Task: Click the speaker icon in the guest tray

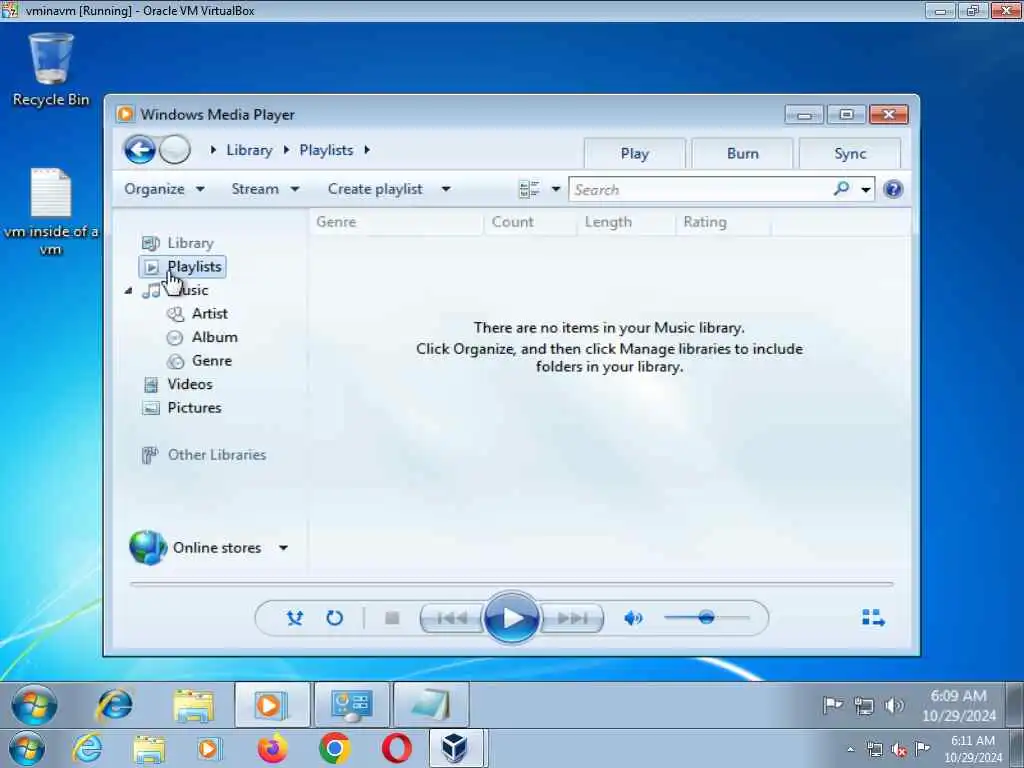Action: click(894, 705)
